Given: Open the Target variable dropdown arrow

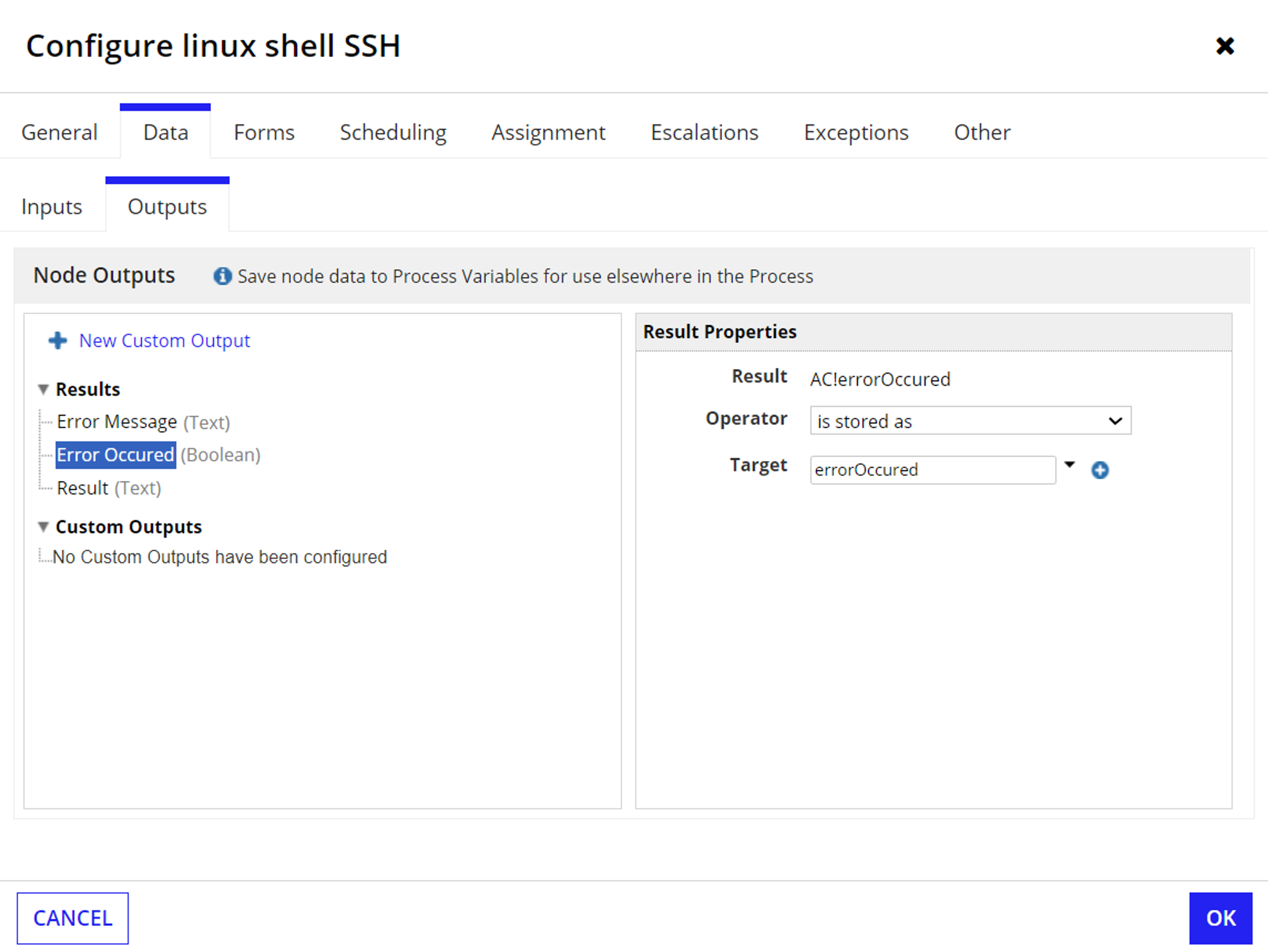Looking at the screenshot, I should [x=1069, y=464].
